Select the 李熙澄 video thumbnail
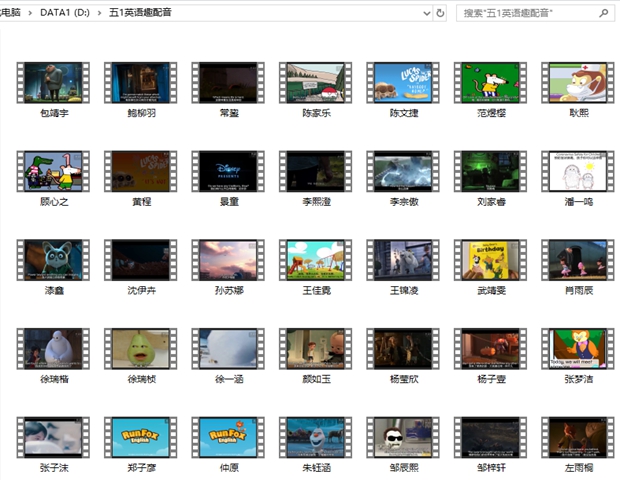Image resolution: width=620 pixels, height=480 pixels. pyautogui.click(x=316, y=171)
